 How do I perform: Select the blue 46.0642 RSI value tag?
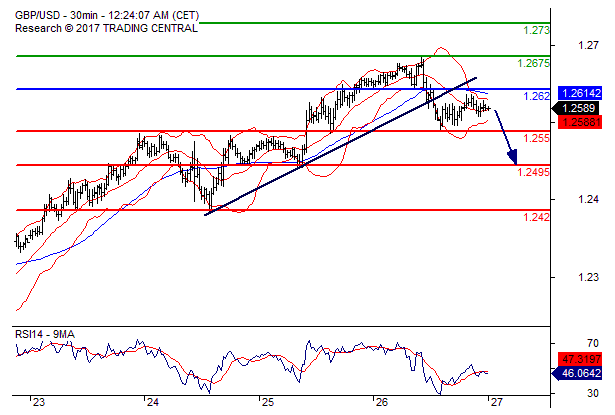click(577, 373)
